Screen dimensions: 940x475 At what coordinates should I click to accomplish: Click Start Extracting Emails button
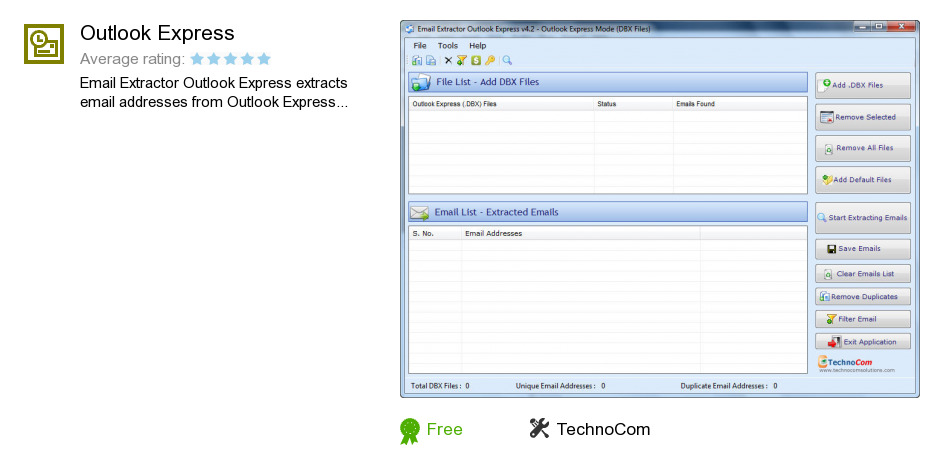pos(863,218)
